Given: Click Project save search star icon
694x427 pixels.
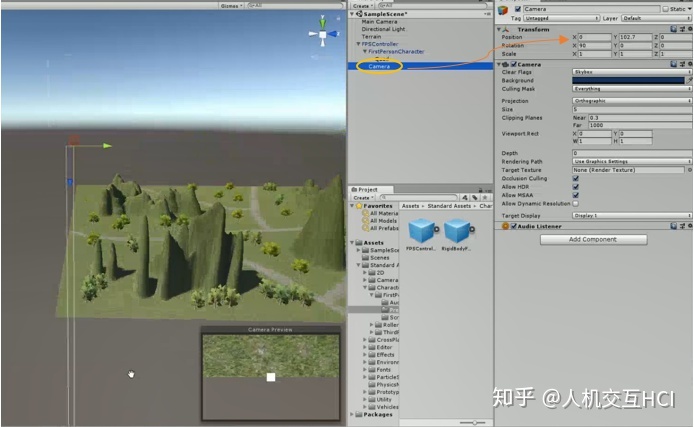Looking at the screenshot, I should tap(486, 197).
